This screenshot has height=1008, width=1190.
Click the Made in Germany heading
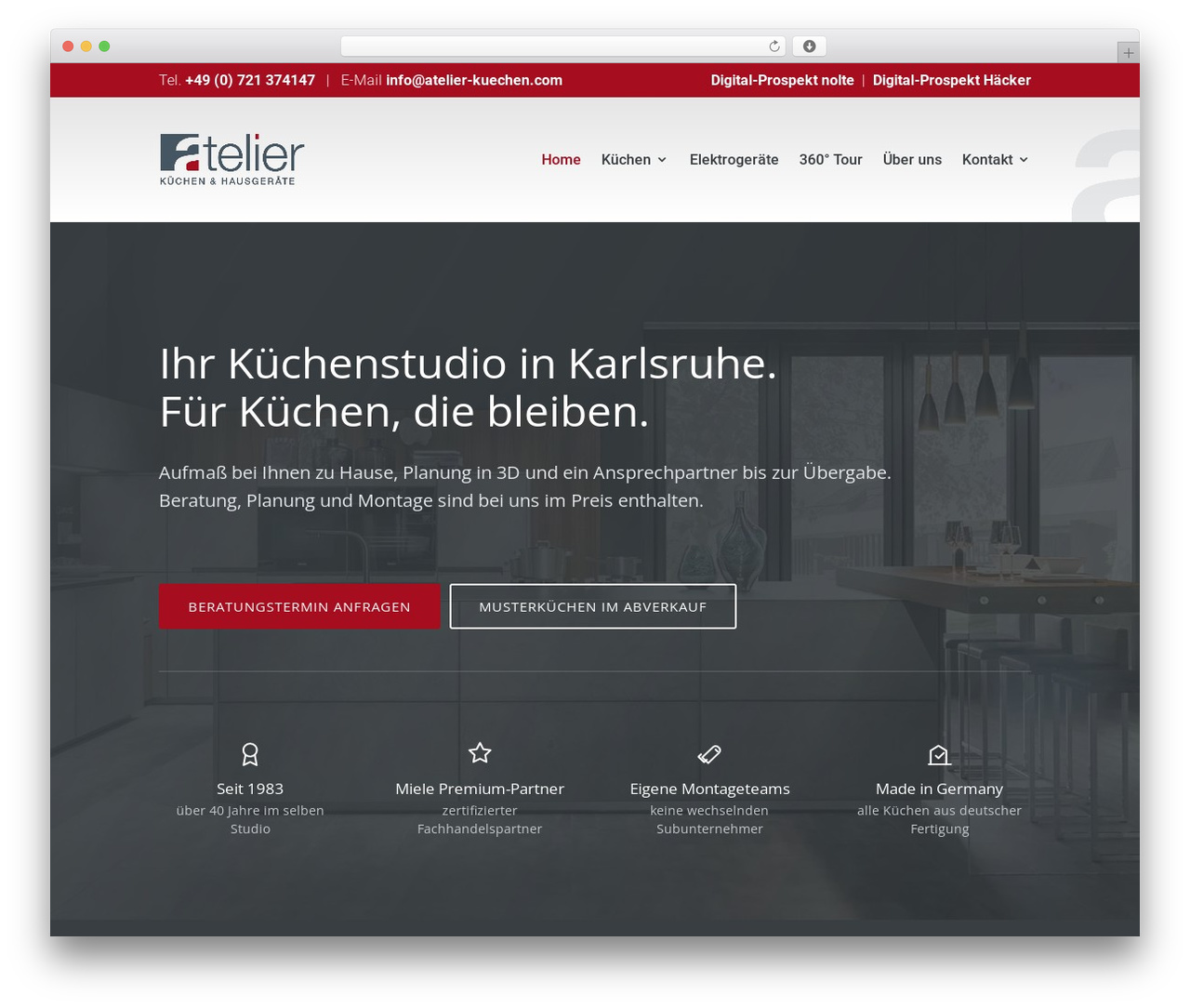point(939,789)
